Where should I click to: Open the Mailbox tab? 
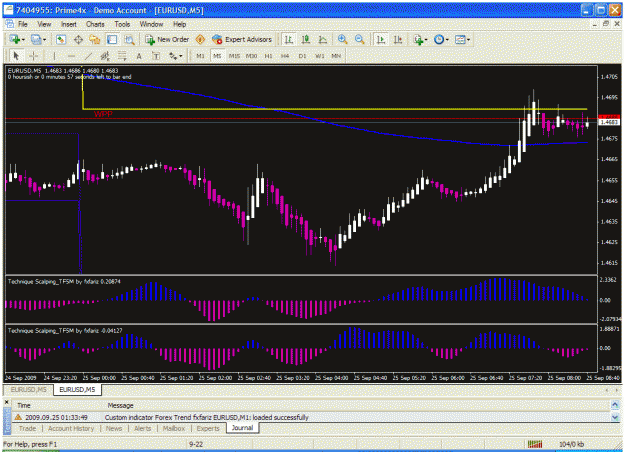(x=174, y=428)
